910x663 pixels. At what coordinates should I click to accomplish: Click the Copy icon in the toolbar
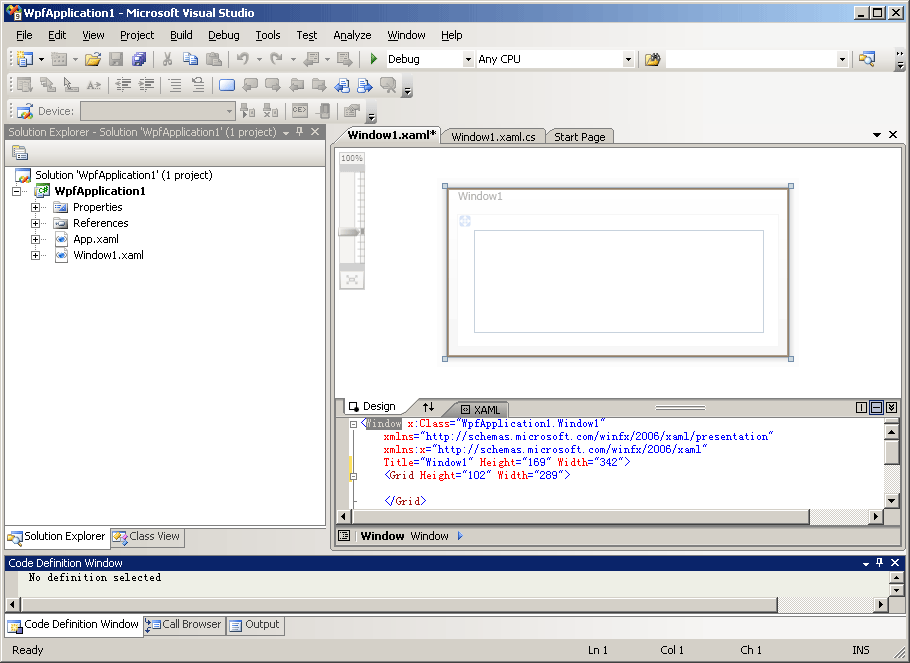click(190, 59)
